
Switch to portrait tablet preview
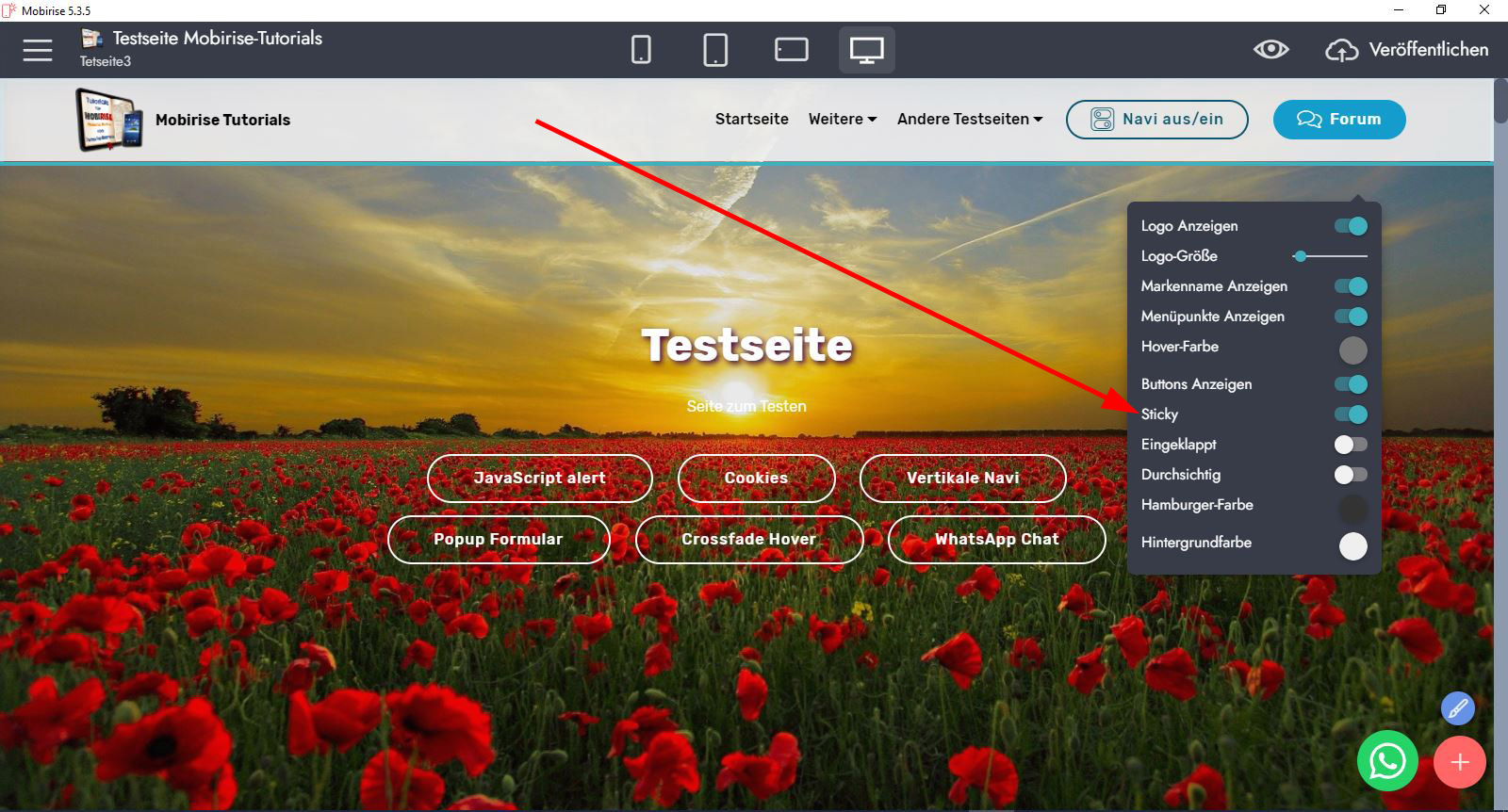[715, 50]
